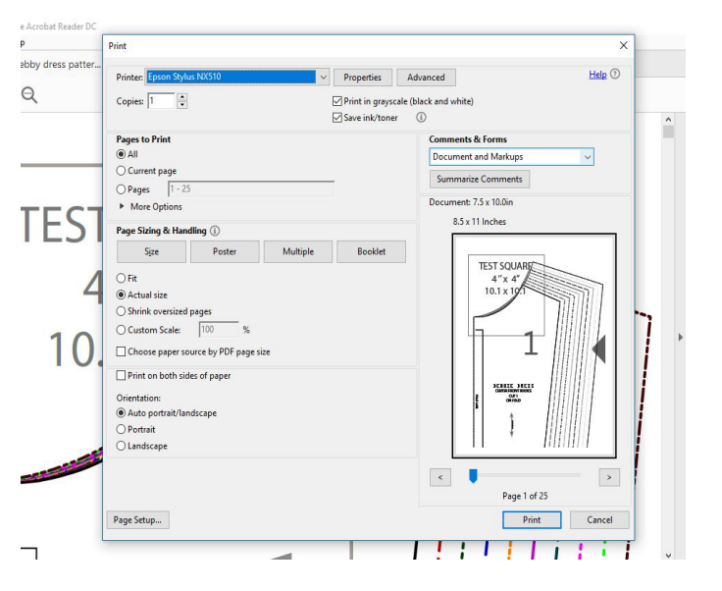Click the Save ink/toner info icon
The image size is (722, 591).
[x=421, y=117]
